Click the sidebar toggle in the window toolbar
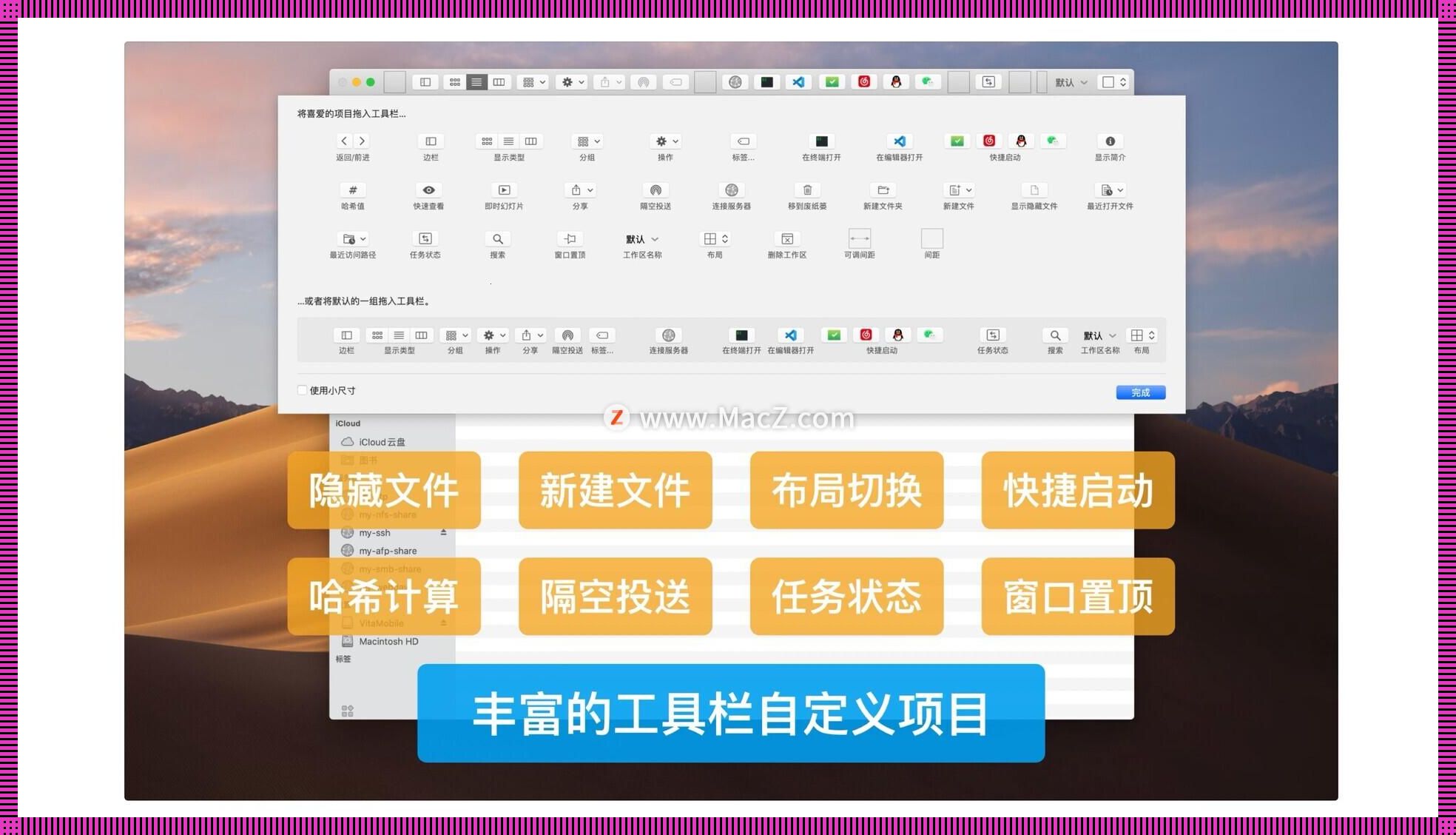This screenshot has height=835, width=1456. pos(425,81)
